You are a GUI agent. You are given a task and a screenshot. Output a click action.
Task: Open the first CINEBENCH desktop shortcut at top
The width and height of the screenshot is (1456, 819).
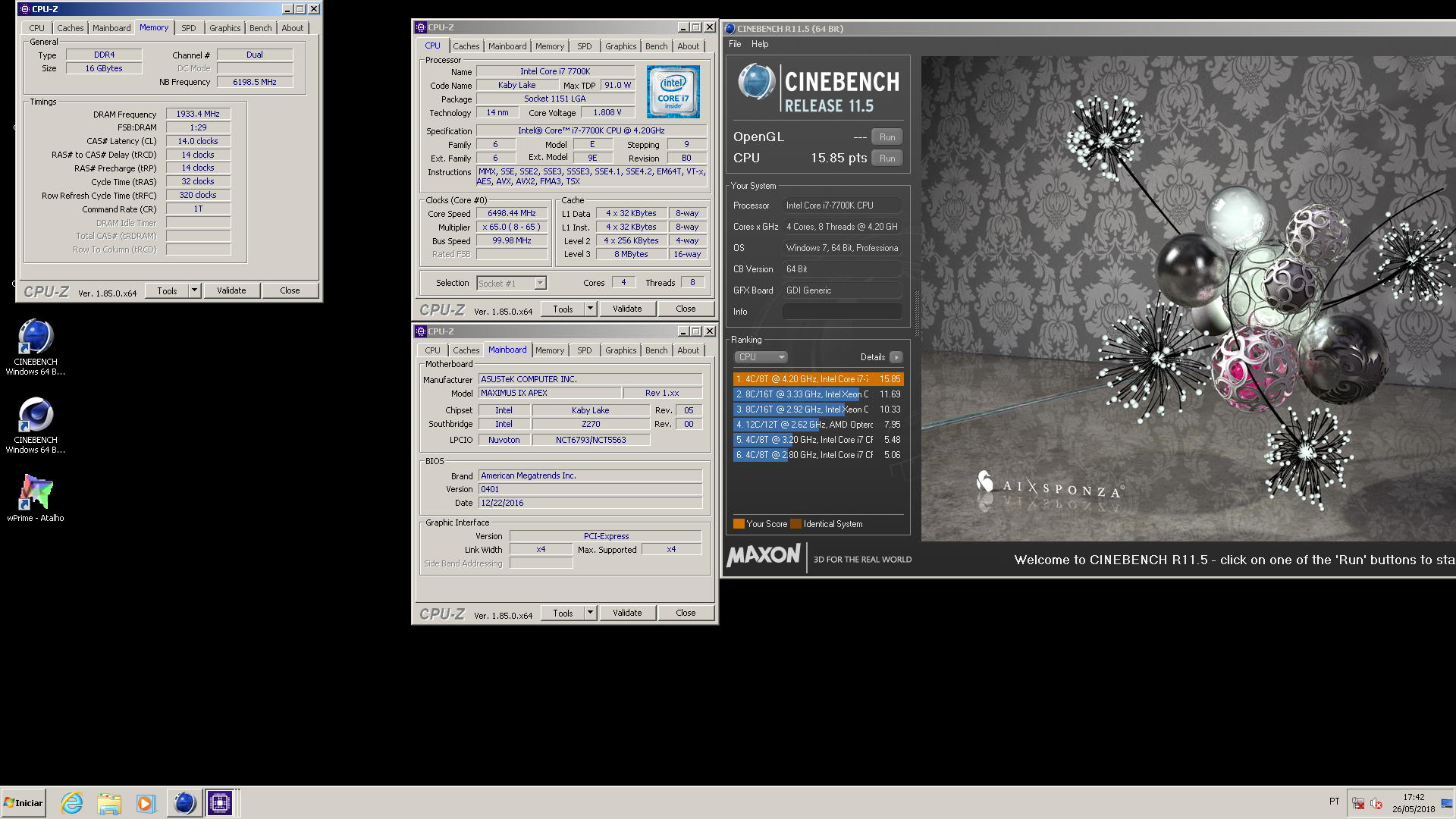coord(36,347)
